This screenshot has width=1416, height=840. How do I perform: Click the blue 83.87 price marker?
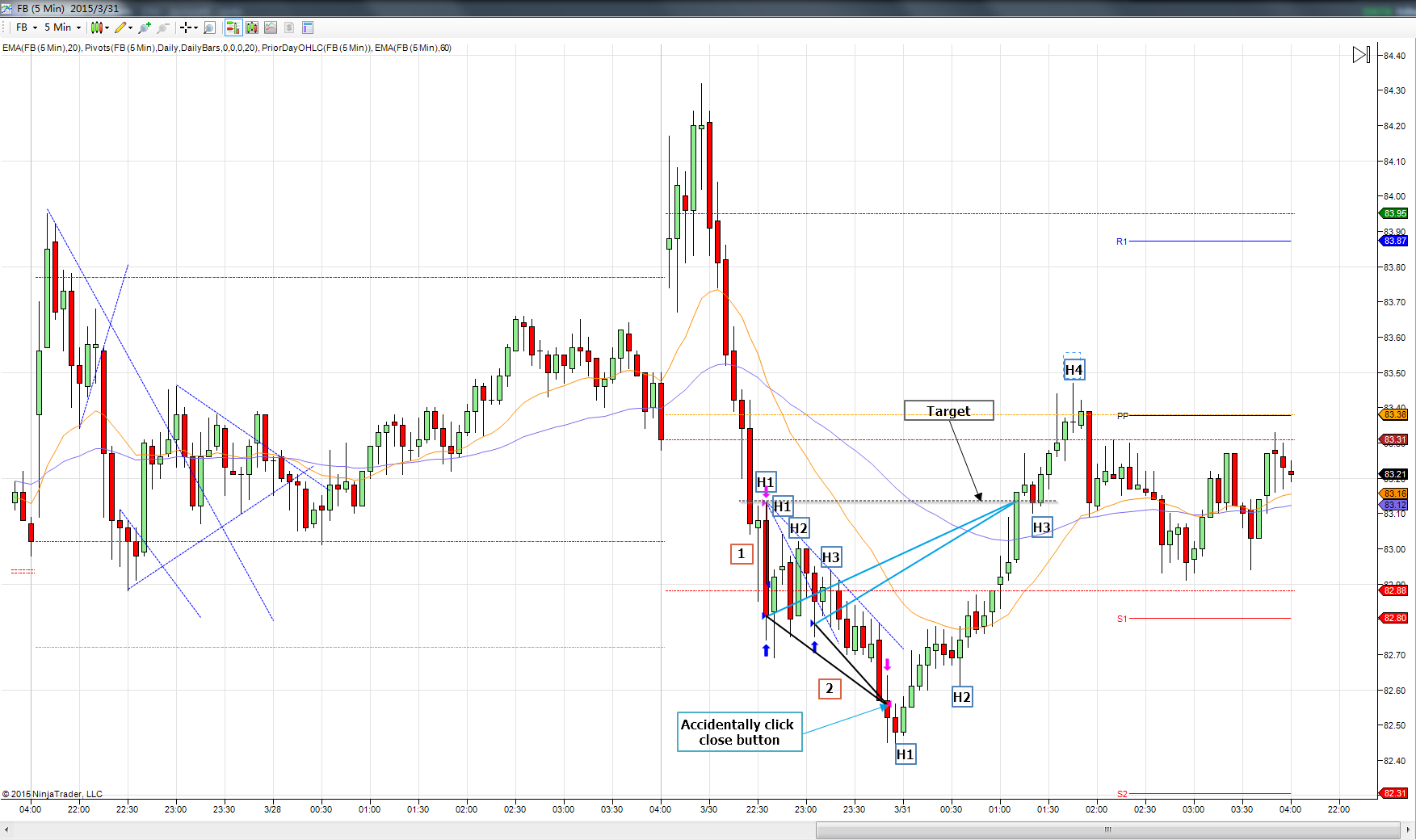coord(1394,241)
